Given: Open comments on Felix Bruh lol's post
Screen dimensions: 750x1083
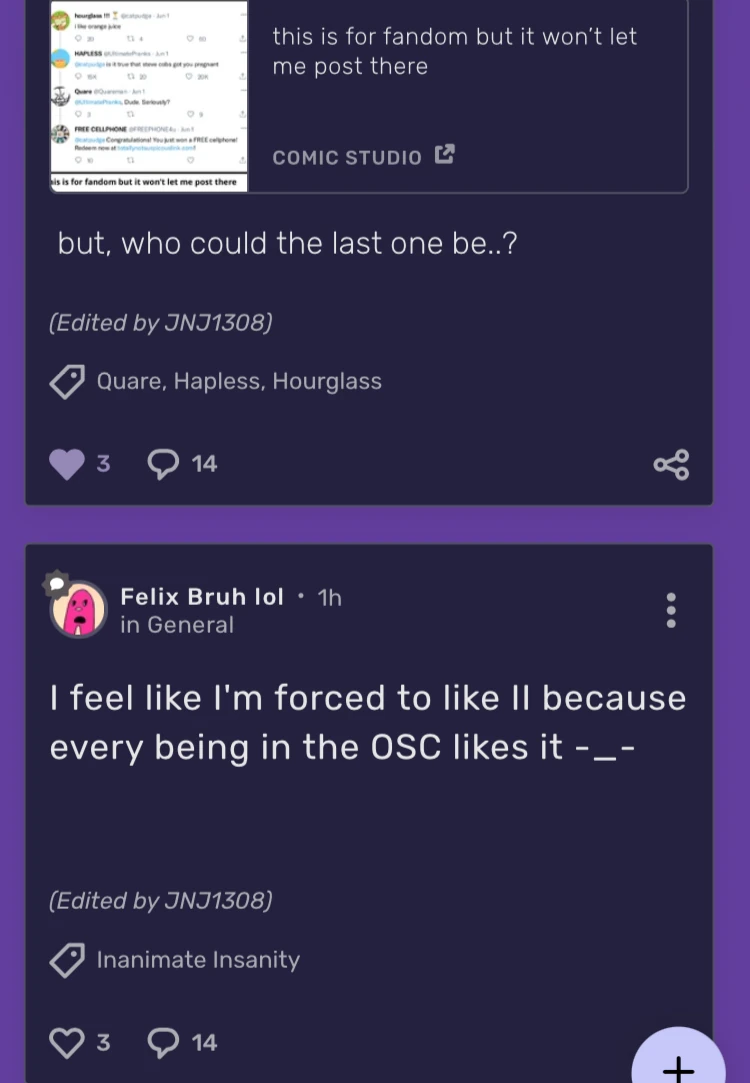Looking at the screenshot, I should 163,1041.
